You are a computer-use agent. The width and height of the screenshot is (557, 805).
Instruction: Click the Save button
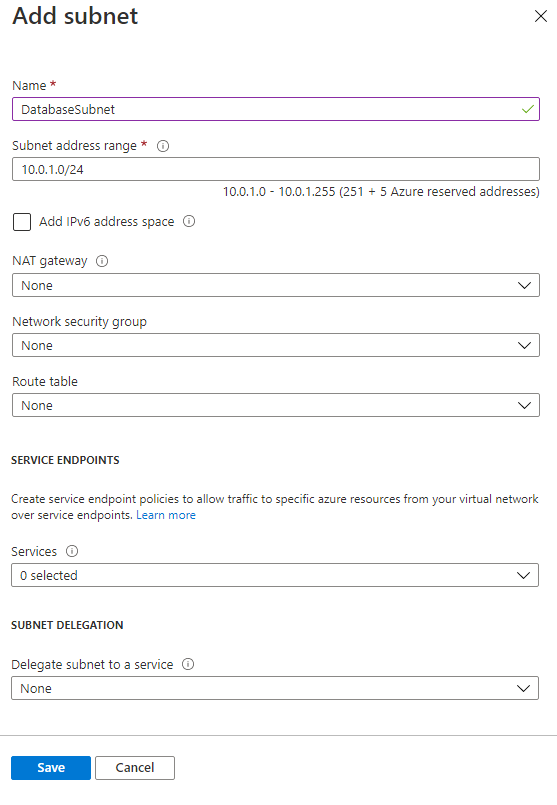[51, 768]
